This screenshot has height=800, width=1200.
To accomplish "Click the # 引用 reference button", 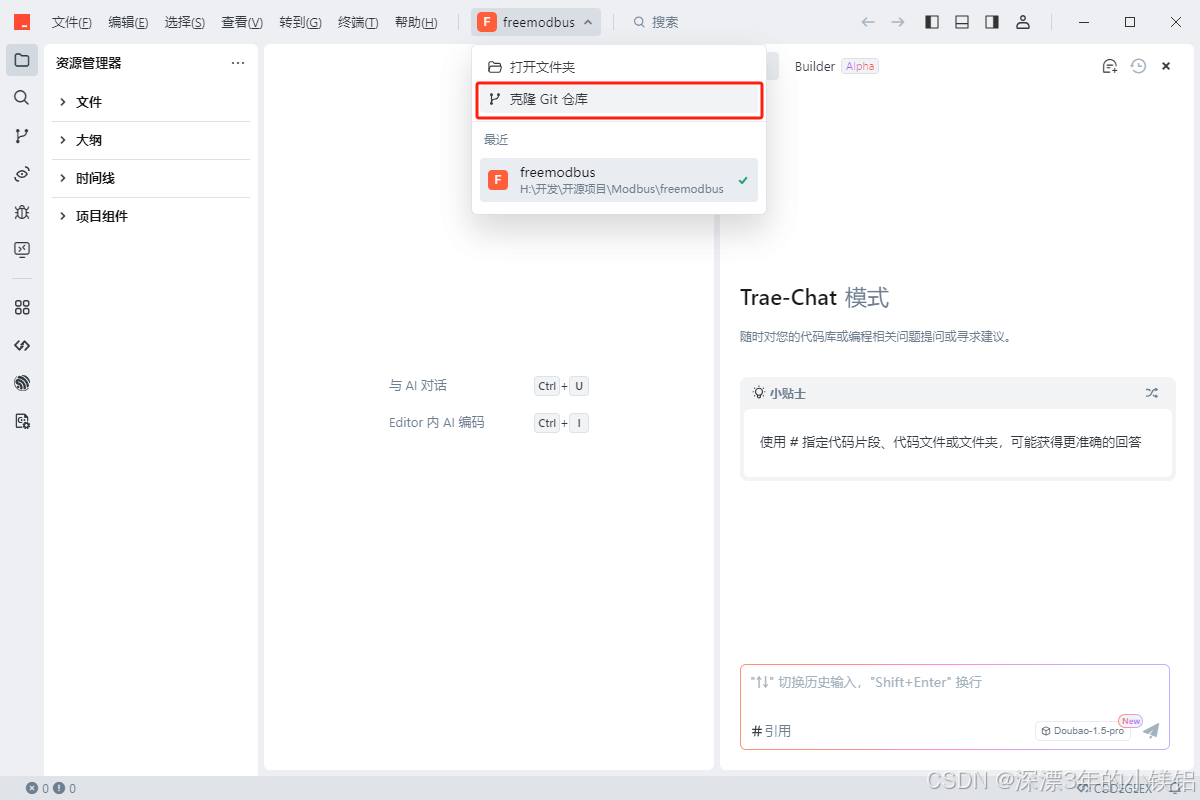I will (771, 731).
